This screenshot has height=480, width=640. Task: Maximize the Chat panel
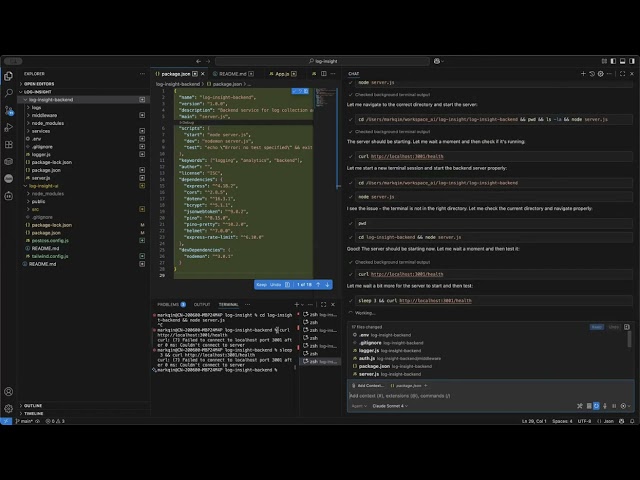point(622,73)
